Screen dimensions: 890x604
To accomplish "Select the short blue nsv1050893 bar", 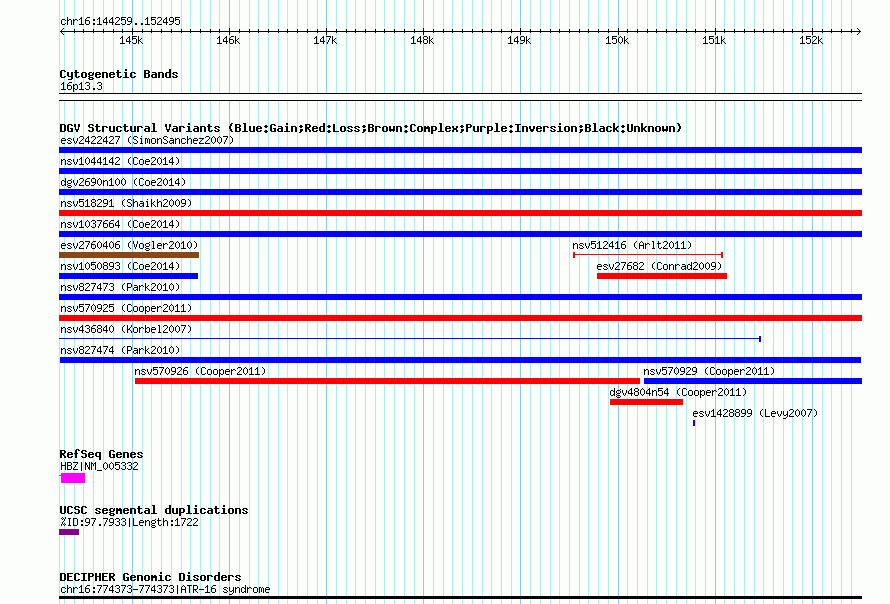I will 128,276.
